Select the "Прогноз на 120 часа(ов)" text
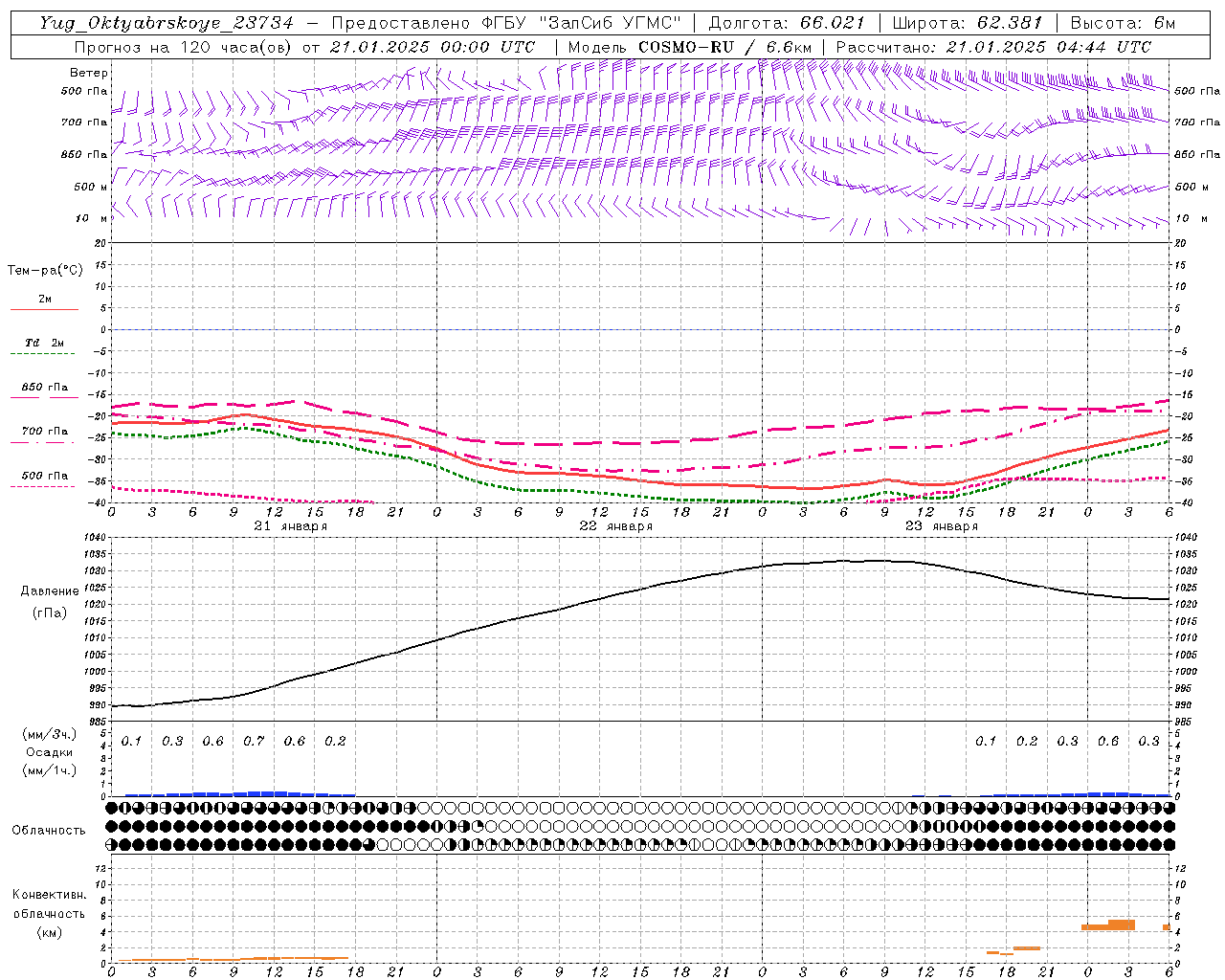The height and width of the screenshot is (980, 1225). 184,47
